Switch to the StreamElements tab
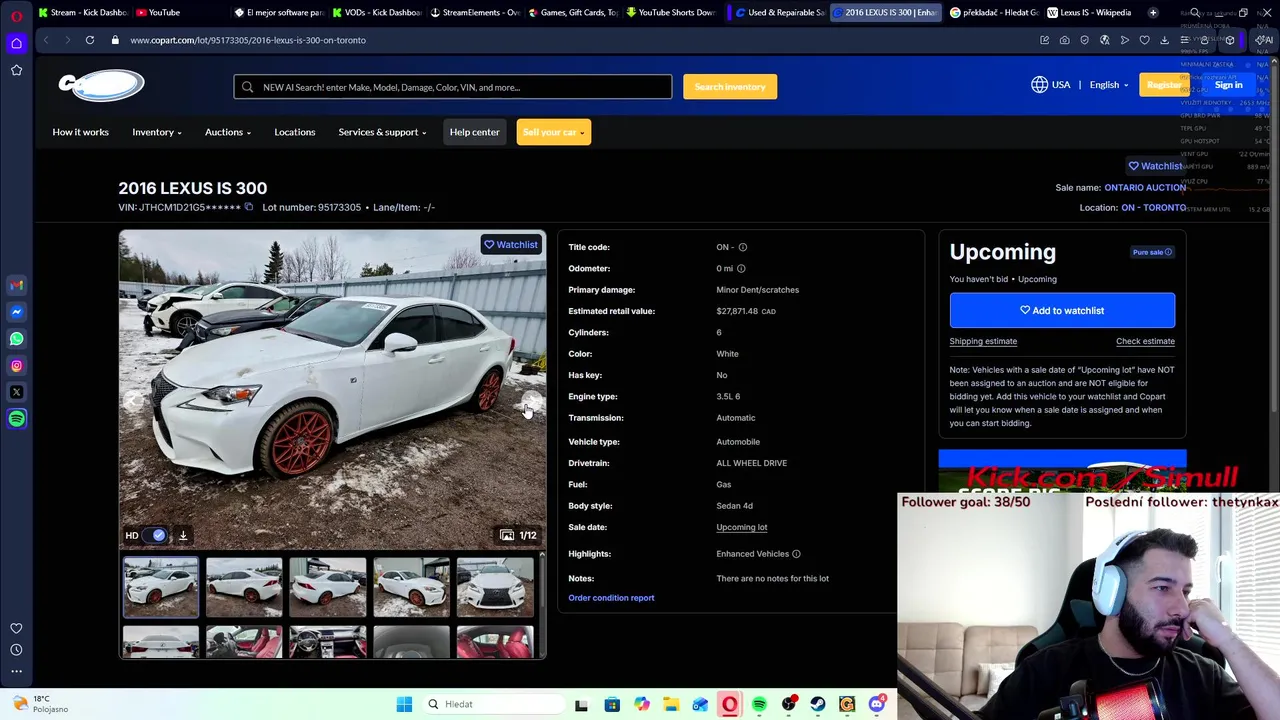This screenshot has width=1280, height=720. pyautogui.click(x=474, y=12)
